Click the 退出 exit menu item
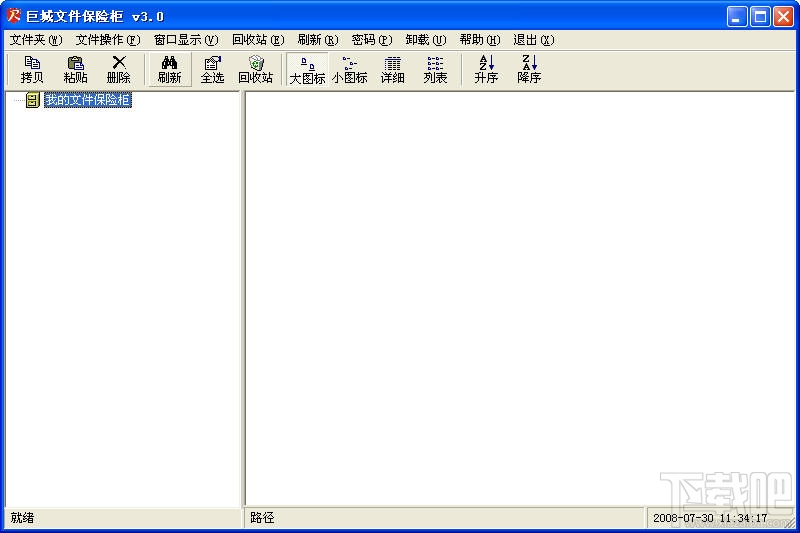The image size is (800, 533). [x=533, y=40]
